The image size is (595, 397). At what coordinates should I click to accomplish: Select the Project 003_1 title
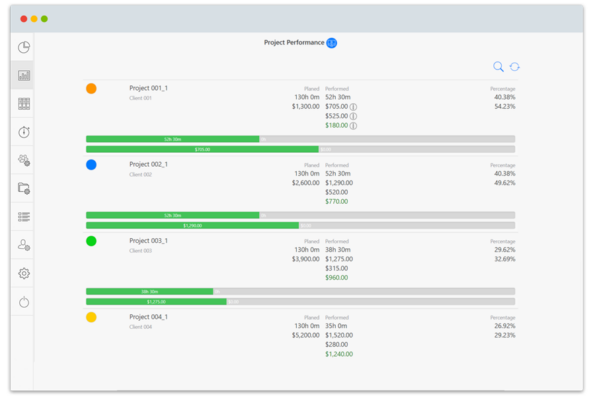[148, 241]
